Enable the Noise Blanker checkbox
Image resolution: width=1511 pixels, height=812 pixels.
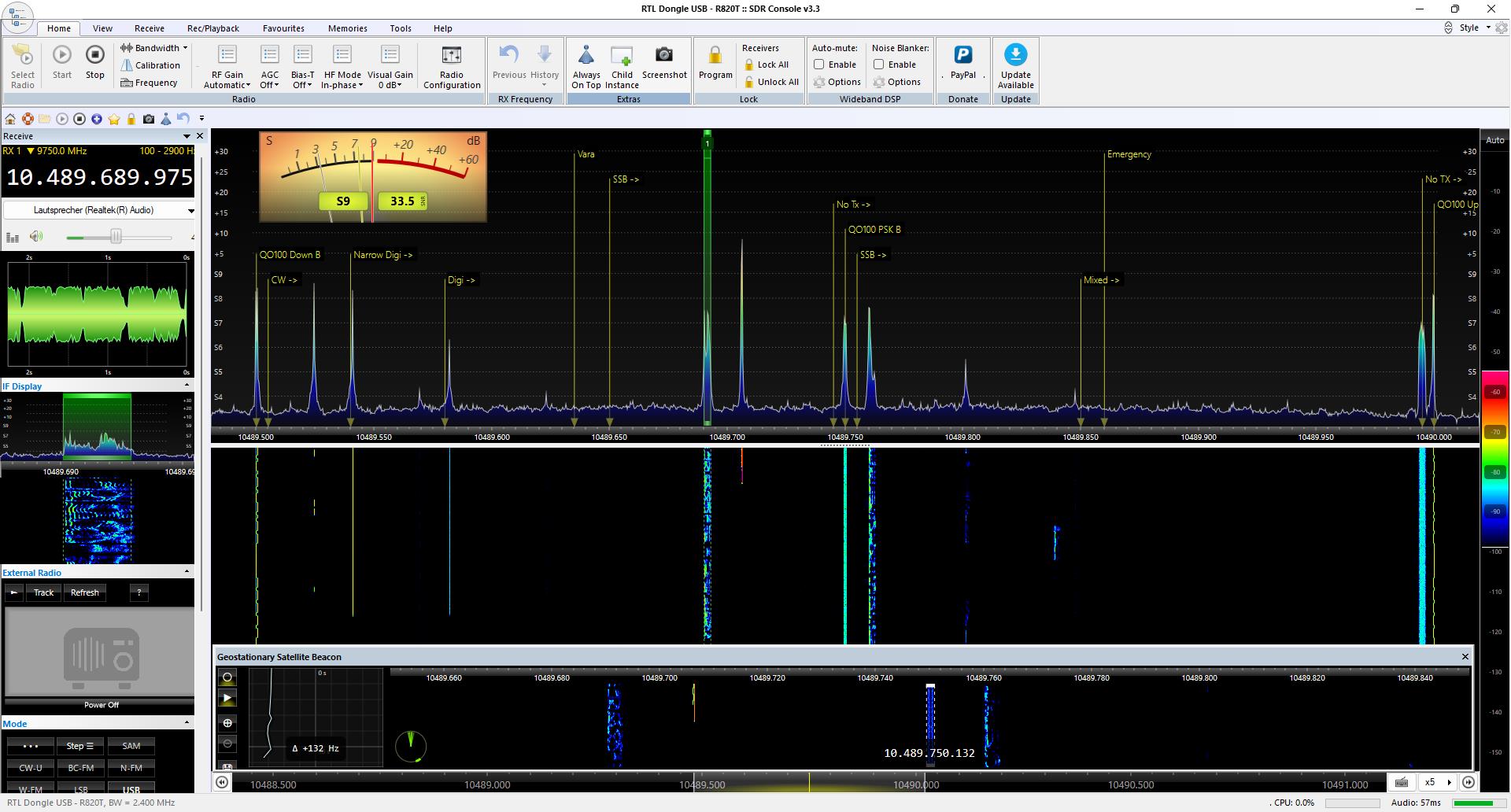tap(879, 65)
